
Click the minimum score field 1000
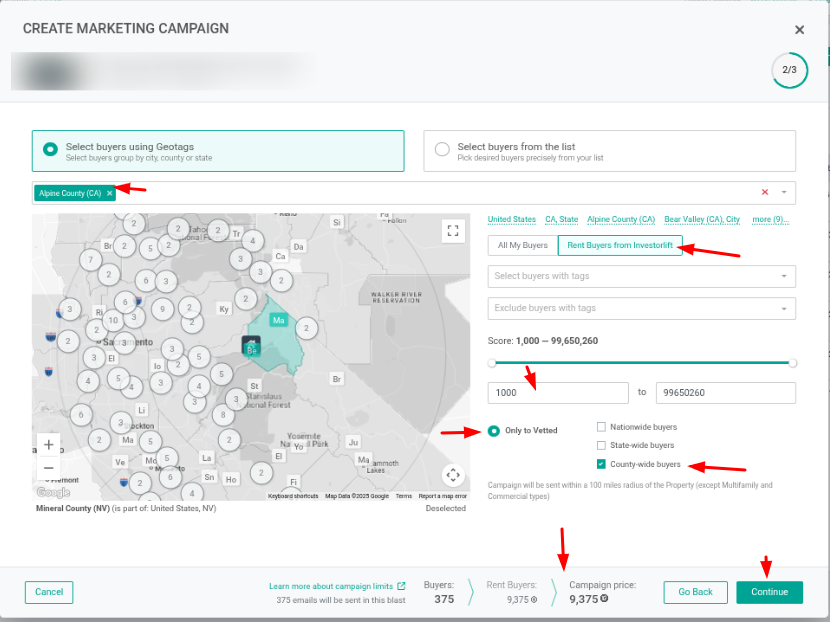click(x=558, y=393)
